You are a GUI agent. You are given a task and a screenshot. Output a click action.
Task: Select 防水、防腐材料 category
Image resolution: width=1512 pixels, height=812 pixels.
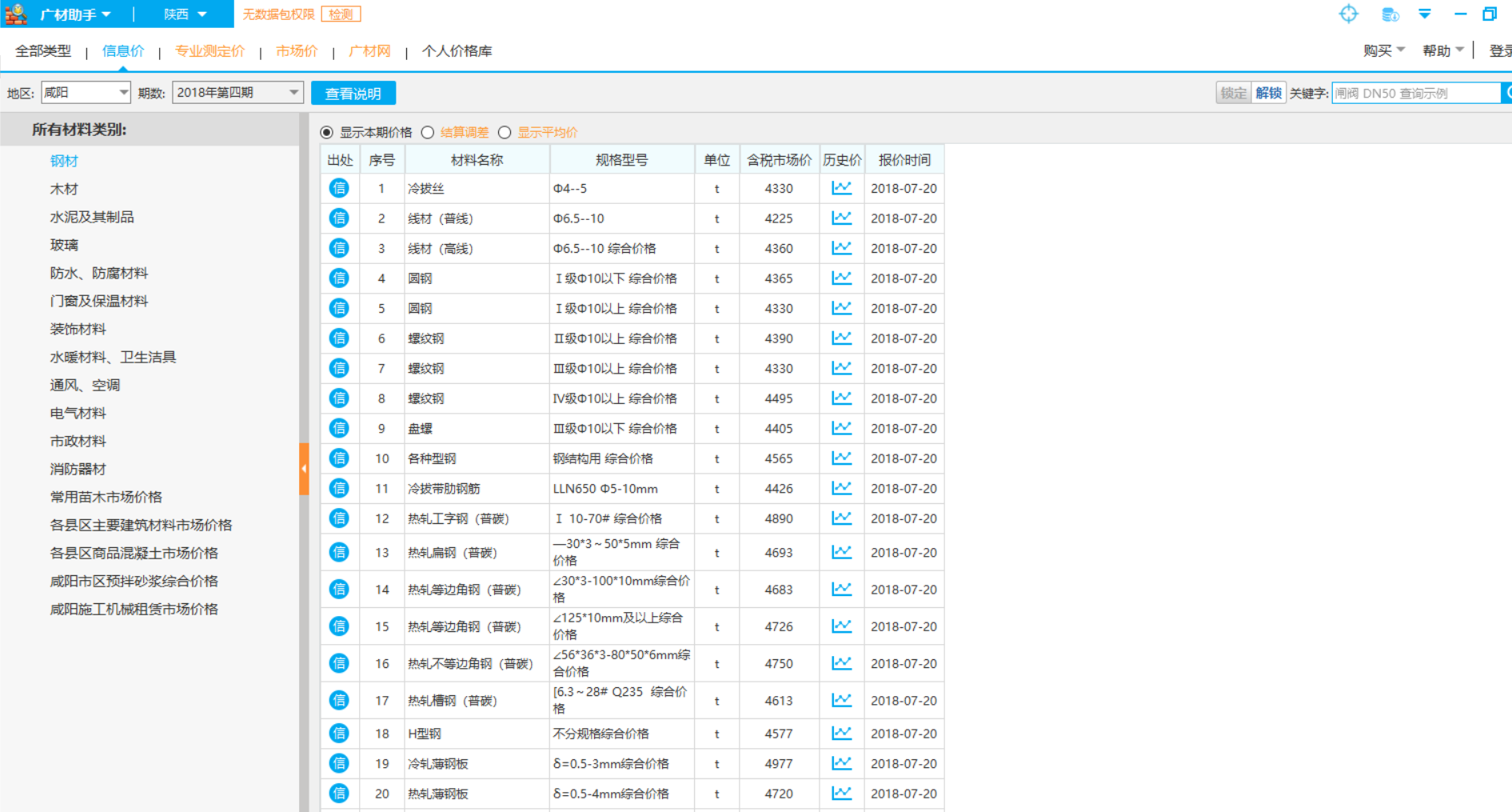tap(99, 273)
